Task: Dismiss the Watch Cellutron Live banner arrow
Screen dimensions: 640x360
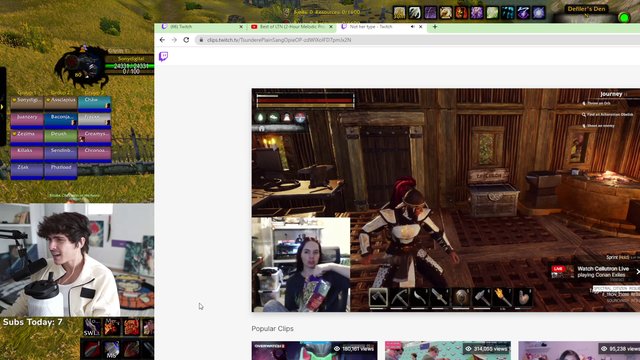Action: pyautogui.click(x=637, y=271)
